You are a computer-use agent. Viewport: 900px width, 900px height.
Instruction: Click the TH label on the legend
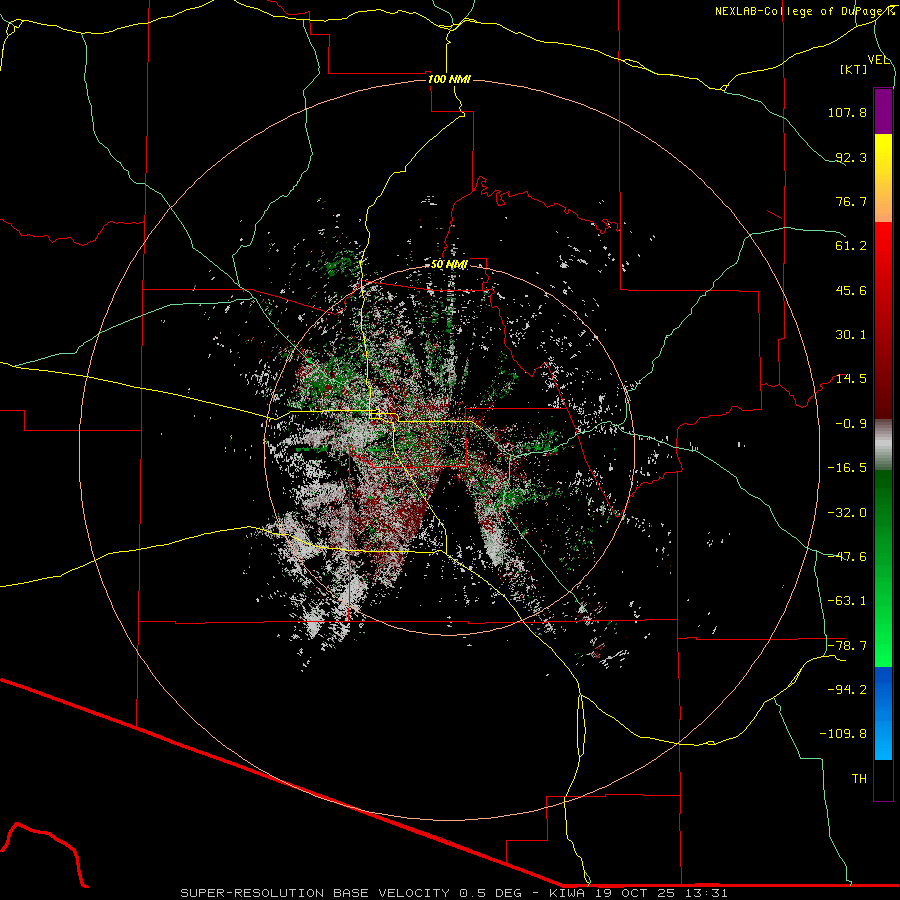pyautogui.click(x=859, y=779)
